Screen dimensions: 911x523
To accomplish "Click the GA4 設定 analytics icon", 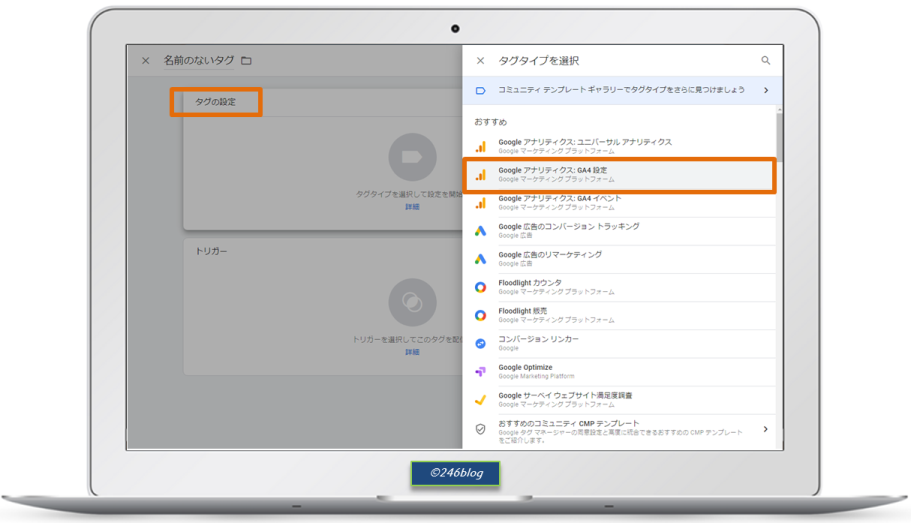I will pyautogui.click(x=480, y=175).
